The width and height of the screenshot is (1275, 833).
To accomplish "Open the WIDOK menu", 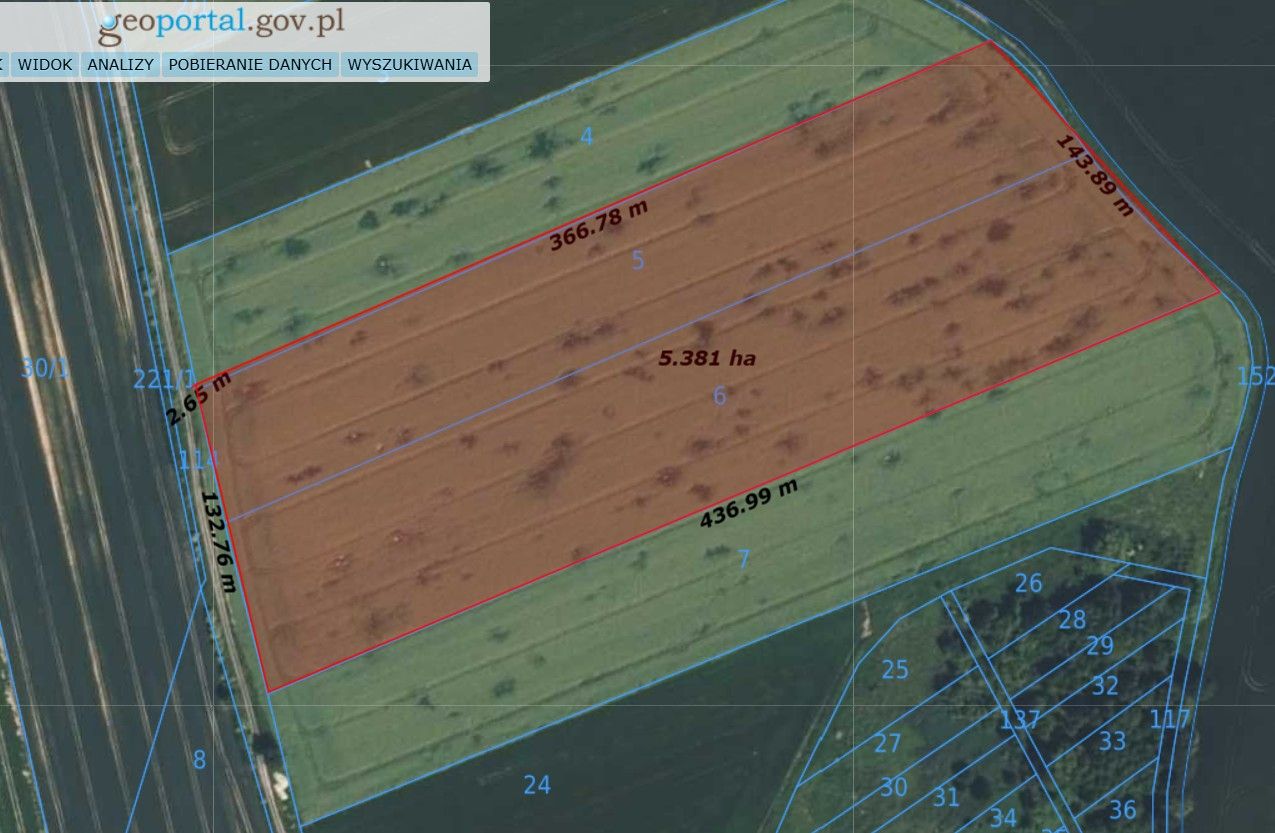I will (46, 65).
